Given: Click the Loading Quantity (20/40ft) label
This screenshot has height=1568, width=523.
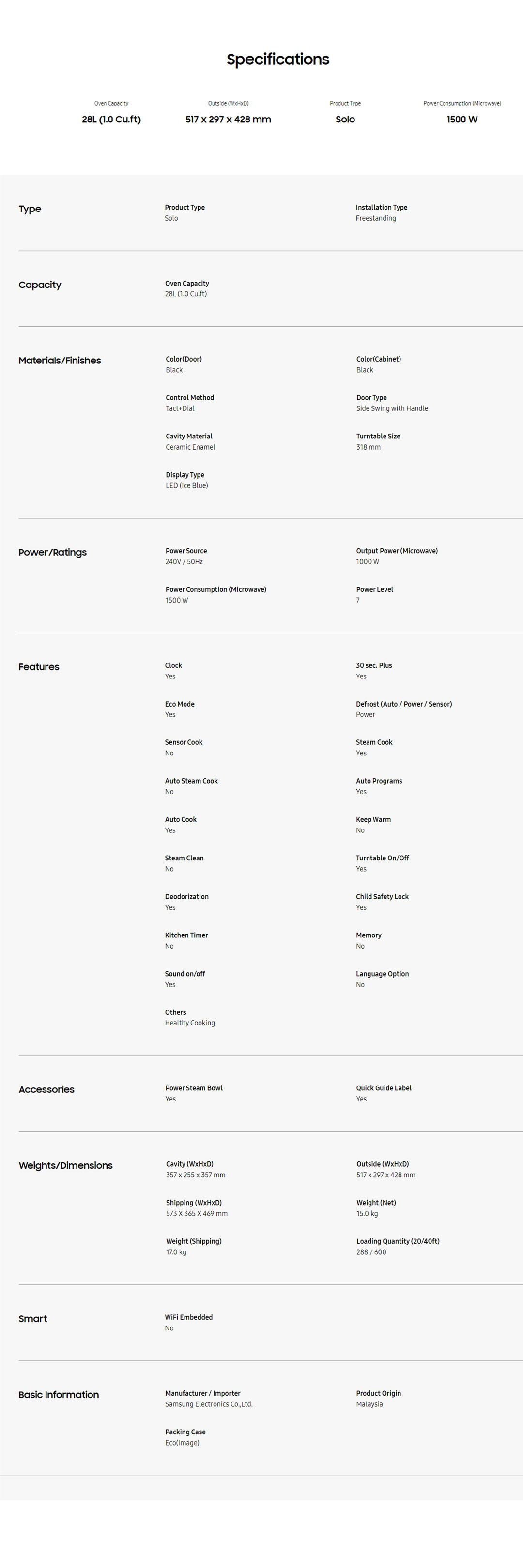Looking at the screenshot, I should click(398, 1241).
